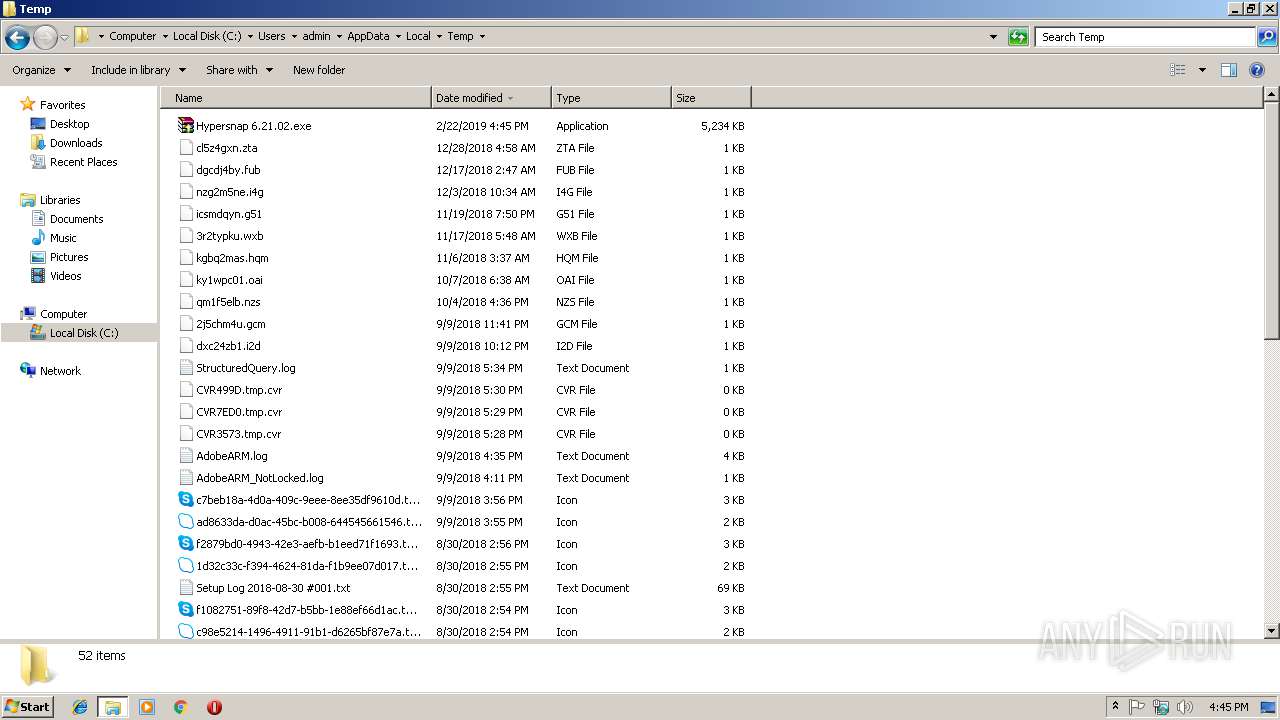Open address bar history dropdown
Screen dimensions: 1280x720
993,37
